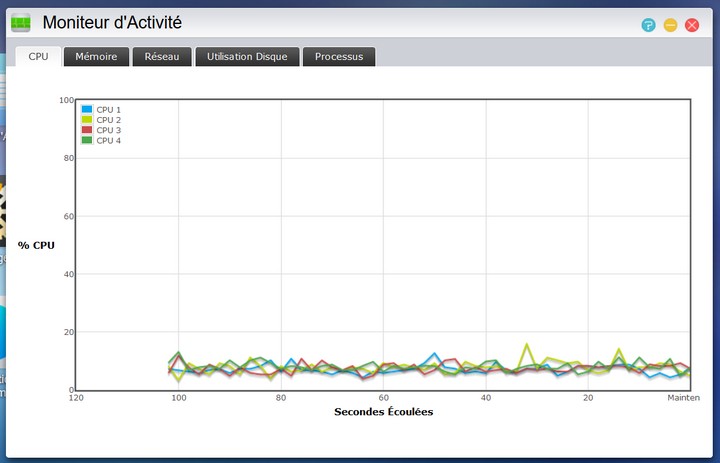Click the yellow CPU 2 legend swatch
Image resolution: width=720 pixels, height=463 pixels.
click(x=87, y=119)
